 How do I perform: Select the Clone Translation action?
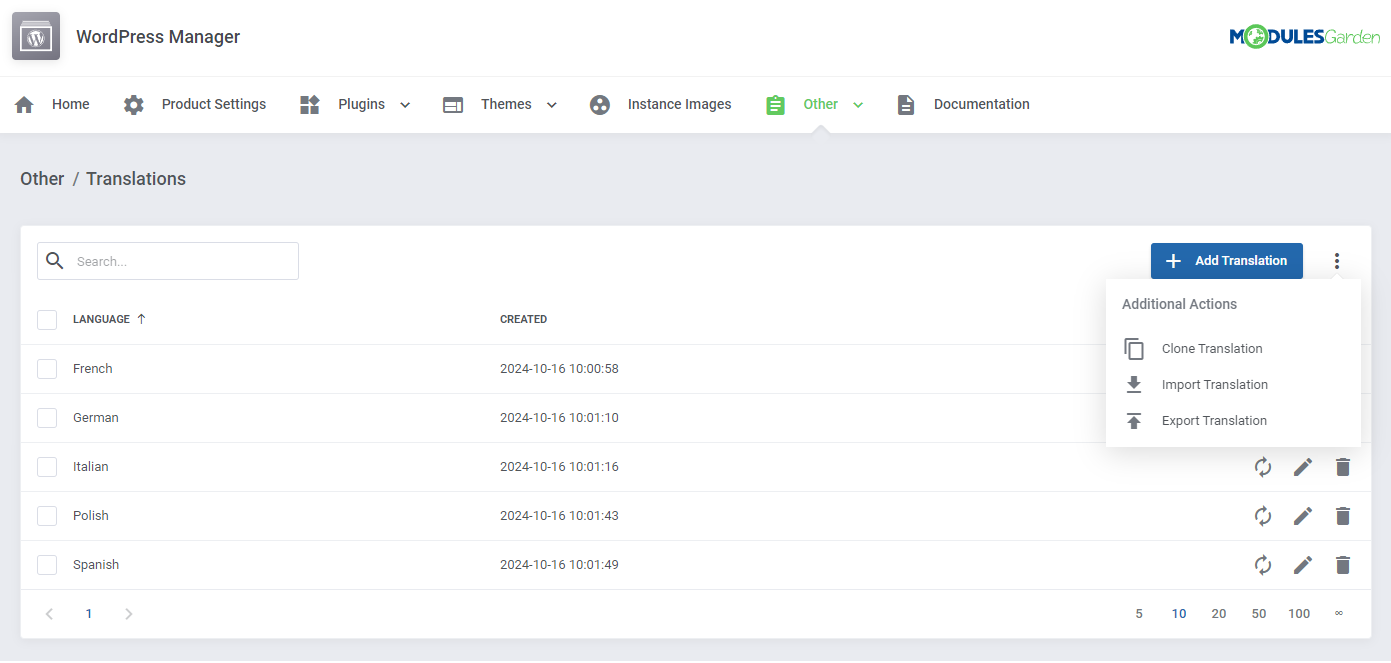[x=1211, y=348]
